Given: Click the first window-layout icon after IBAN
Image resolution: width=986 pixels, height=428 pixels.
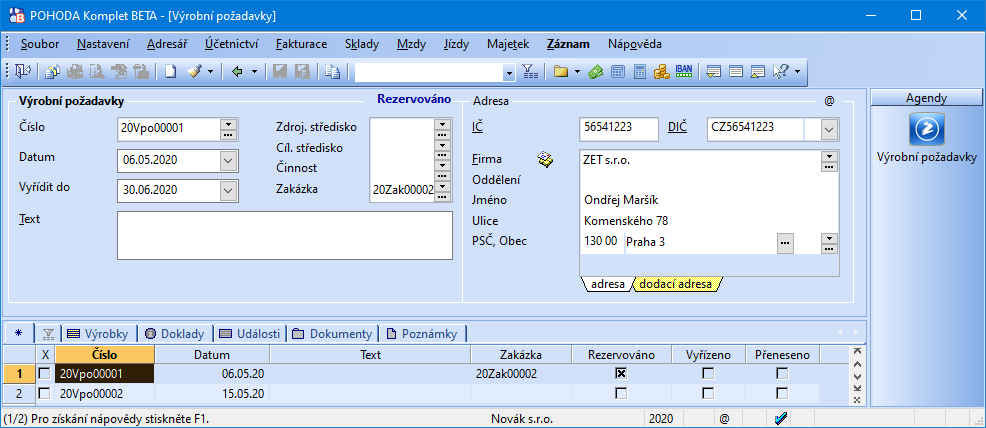Looking at the screenshot, I should (713, 72).
